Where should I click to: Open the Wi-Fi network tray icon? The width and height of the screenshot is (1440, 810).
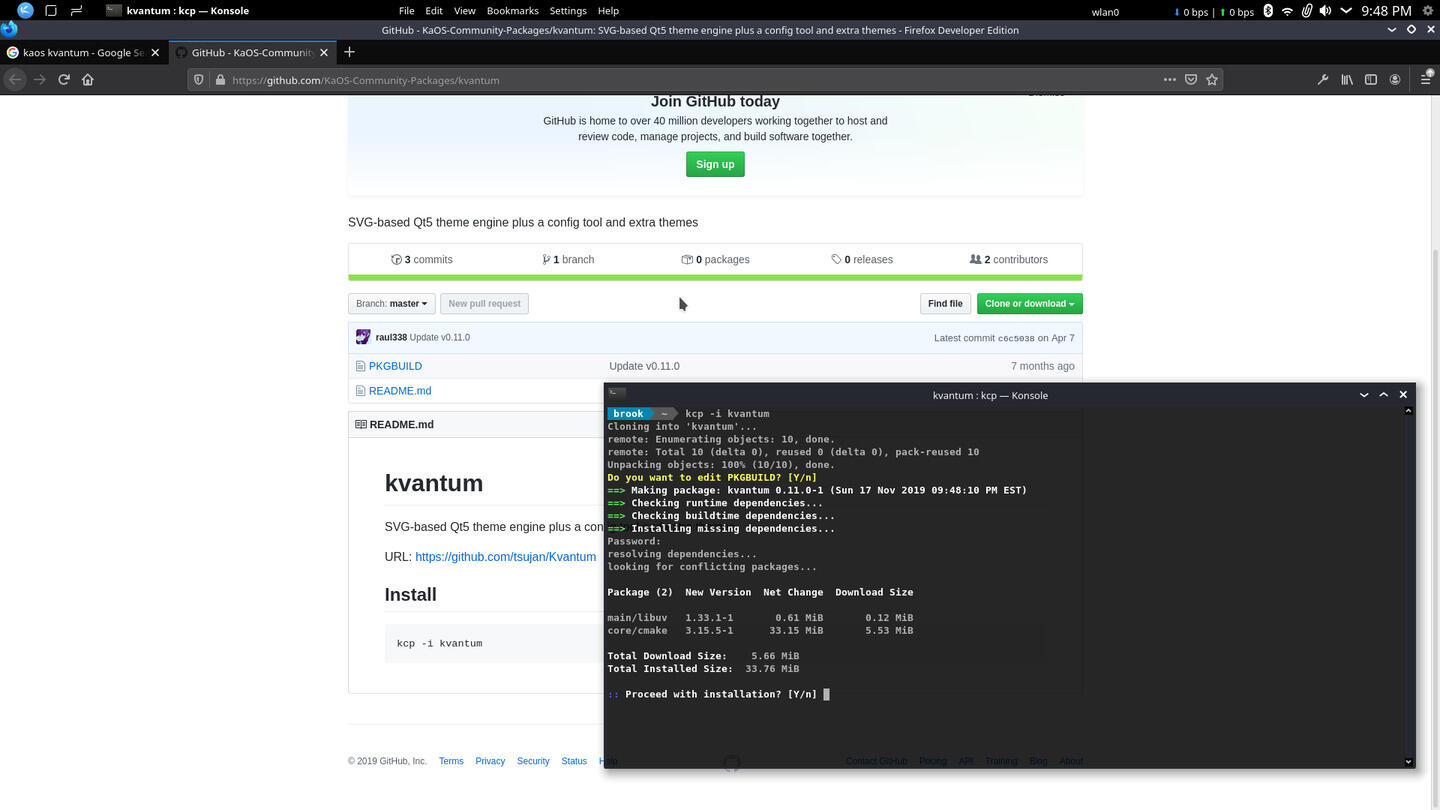[x=1287, y=11]
